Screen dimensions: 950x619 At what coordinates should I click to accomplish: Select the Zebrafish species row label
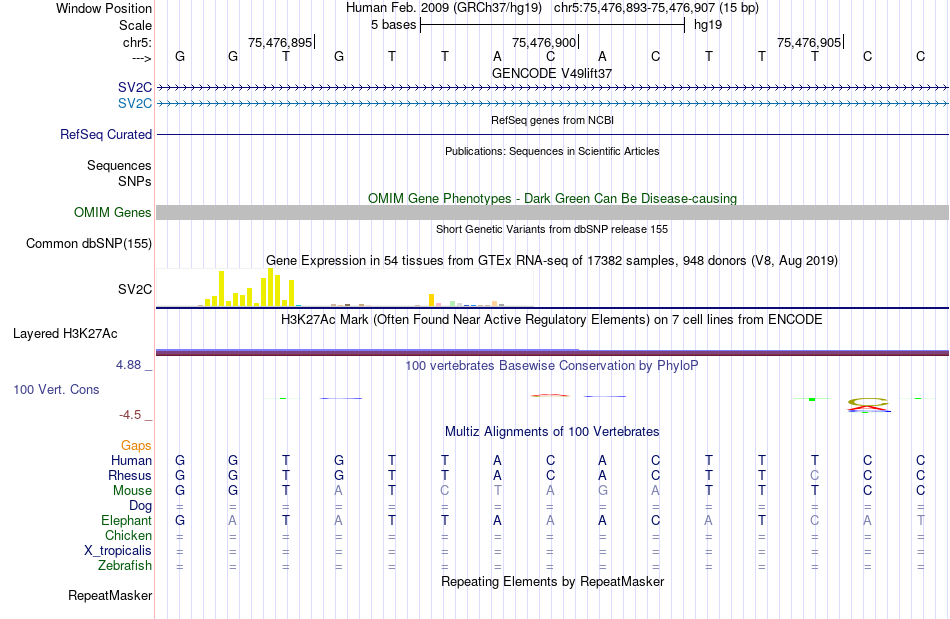(125, 565)
